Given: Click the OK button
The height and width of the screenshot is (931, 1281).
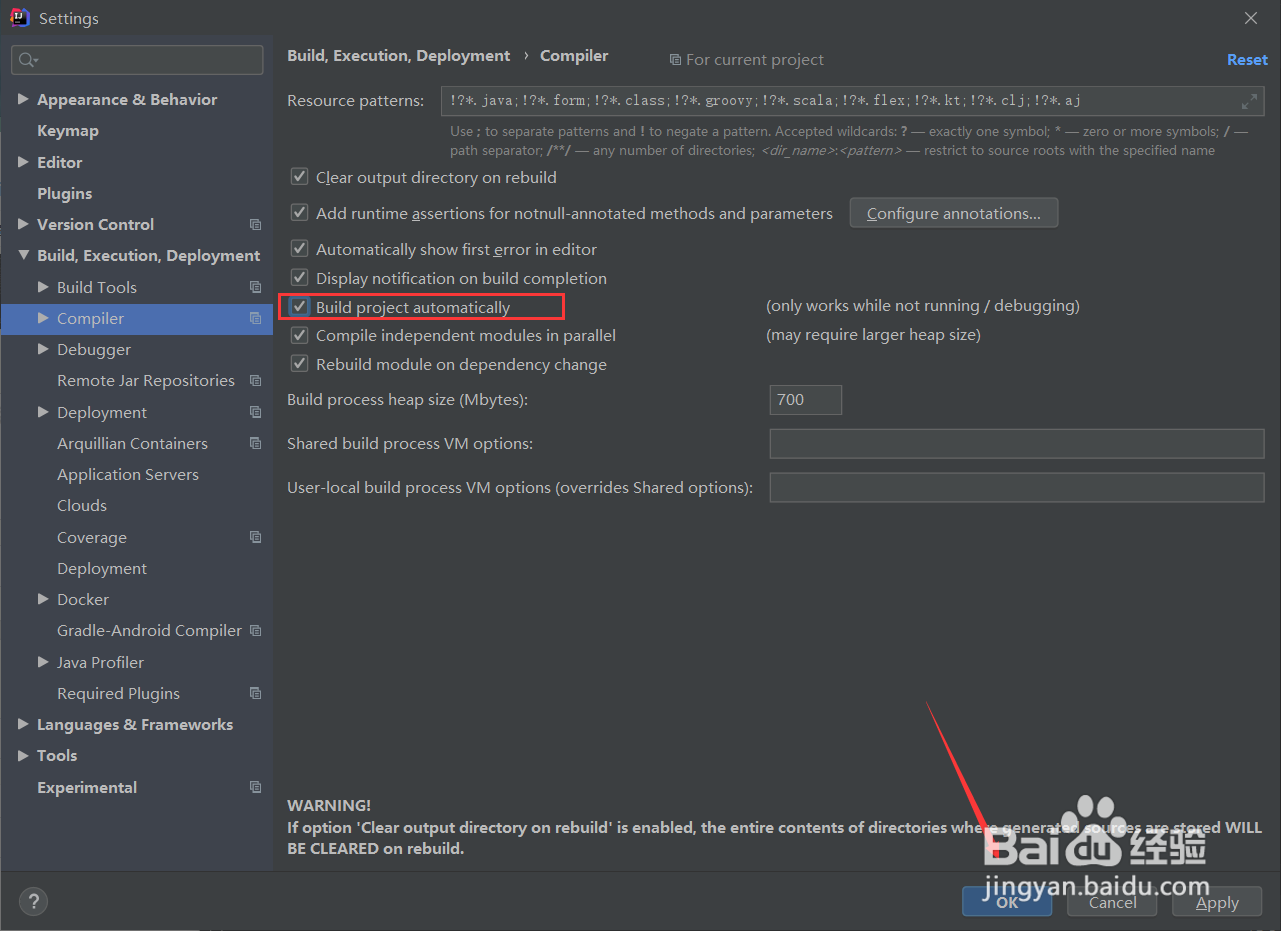Looking at the screenshot, I should point(1007,902).
